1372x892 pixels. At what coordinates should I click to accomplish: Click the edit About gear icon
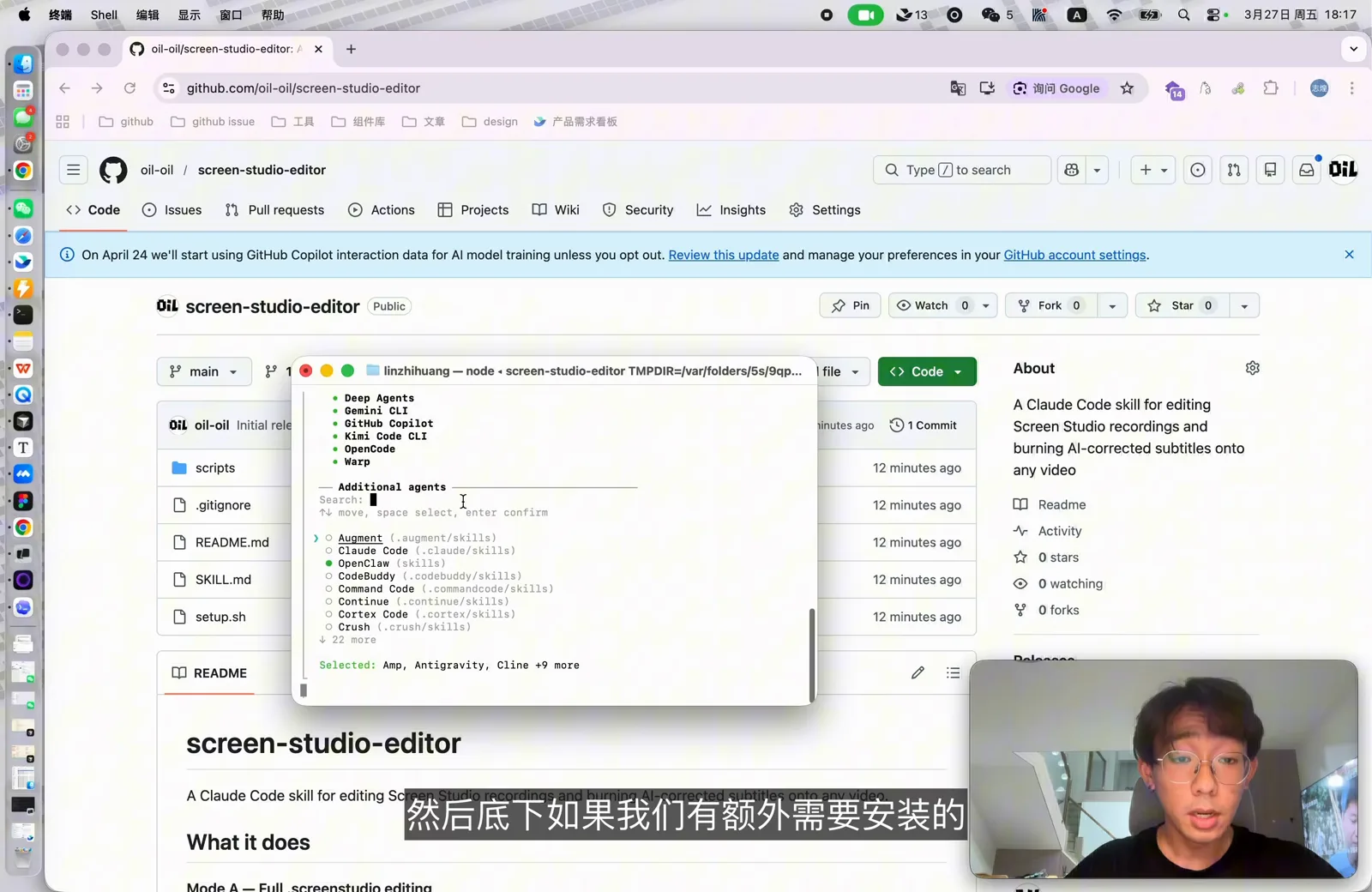(1253, 368)
